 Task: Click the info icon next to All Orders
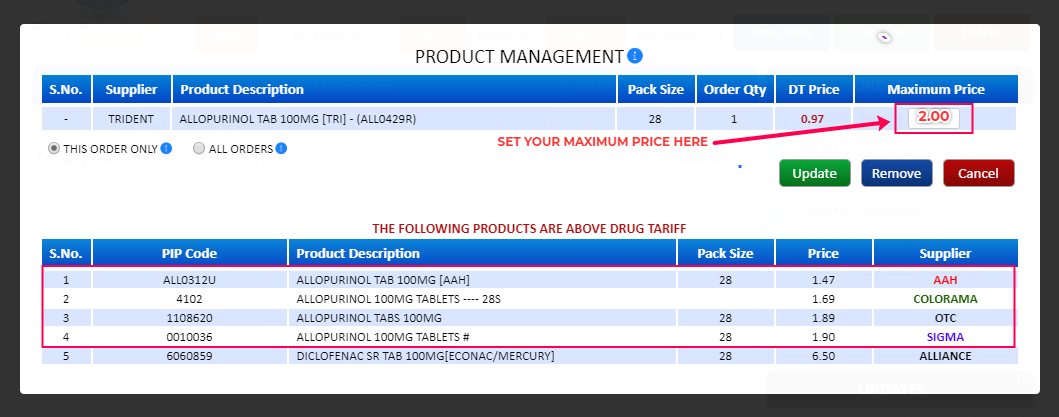pyautogui.click(x=281, y=149)
